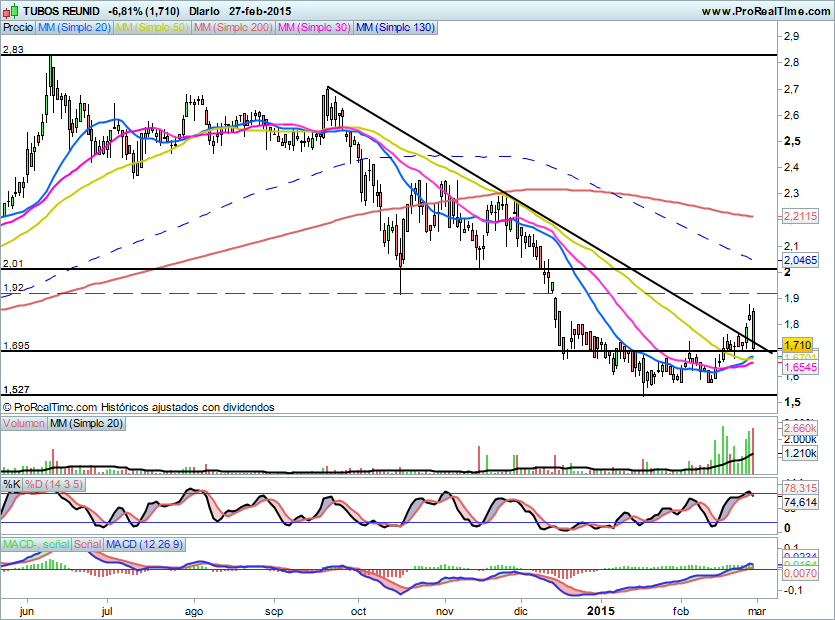835x620 pixels.
Task: Click the 1,527 support level label
Action: click(16, 390)
